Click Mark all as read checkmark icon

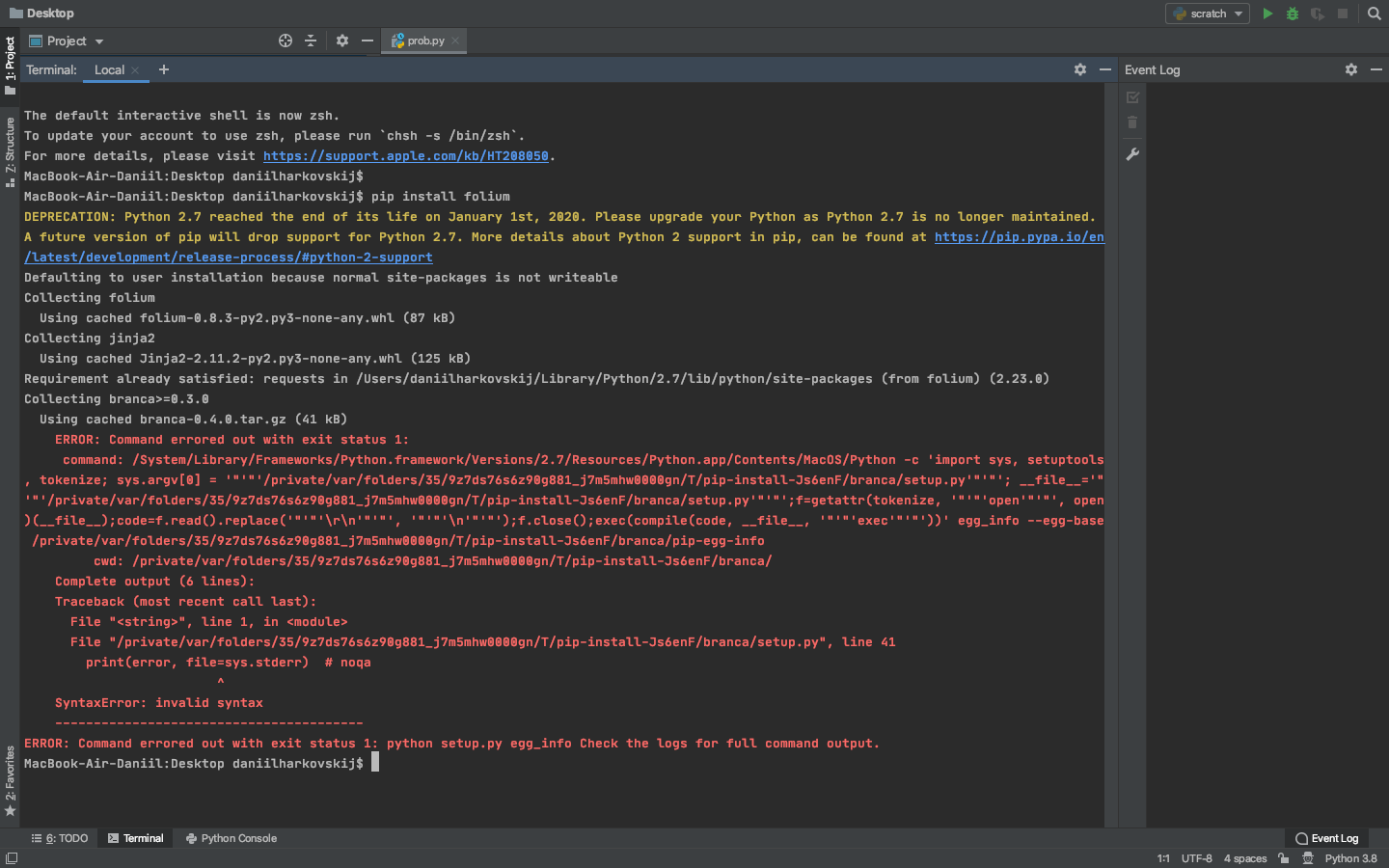[x=1132, y=97]
